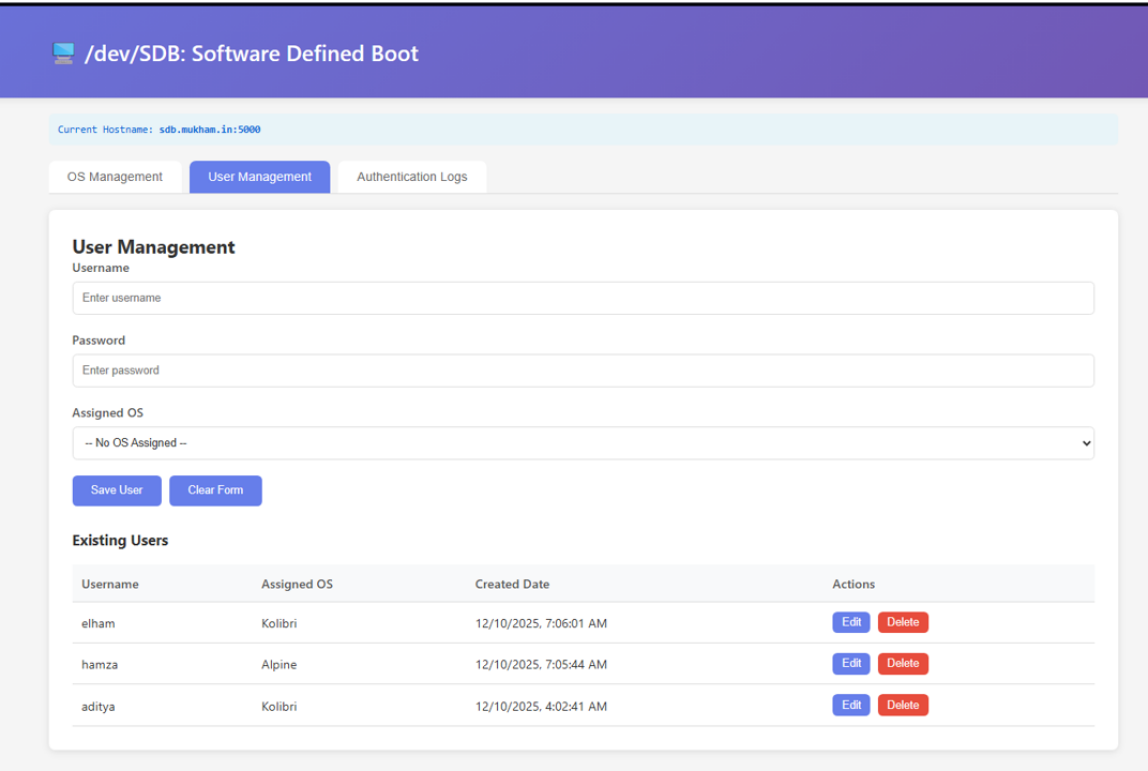Image resolution: width=1148 pixels, height=771 pixels.
Task: Click the Clear Form button
Action: coord(215,490)
